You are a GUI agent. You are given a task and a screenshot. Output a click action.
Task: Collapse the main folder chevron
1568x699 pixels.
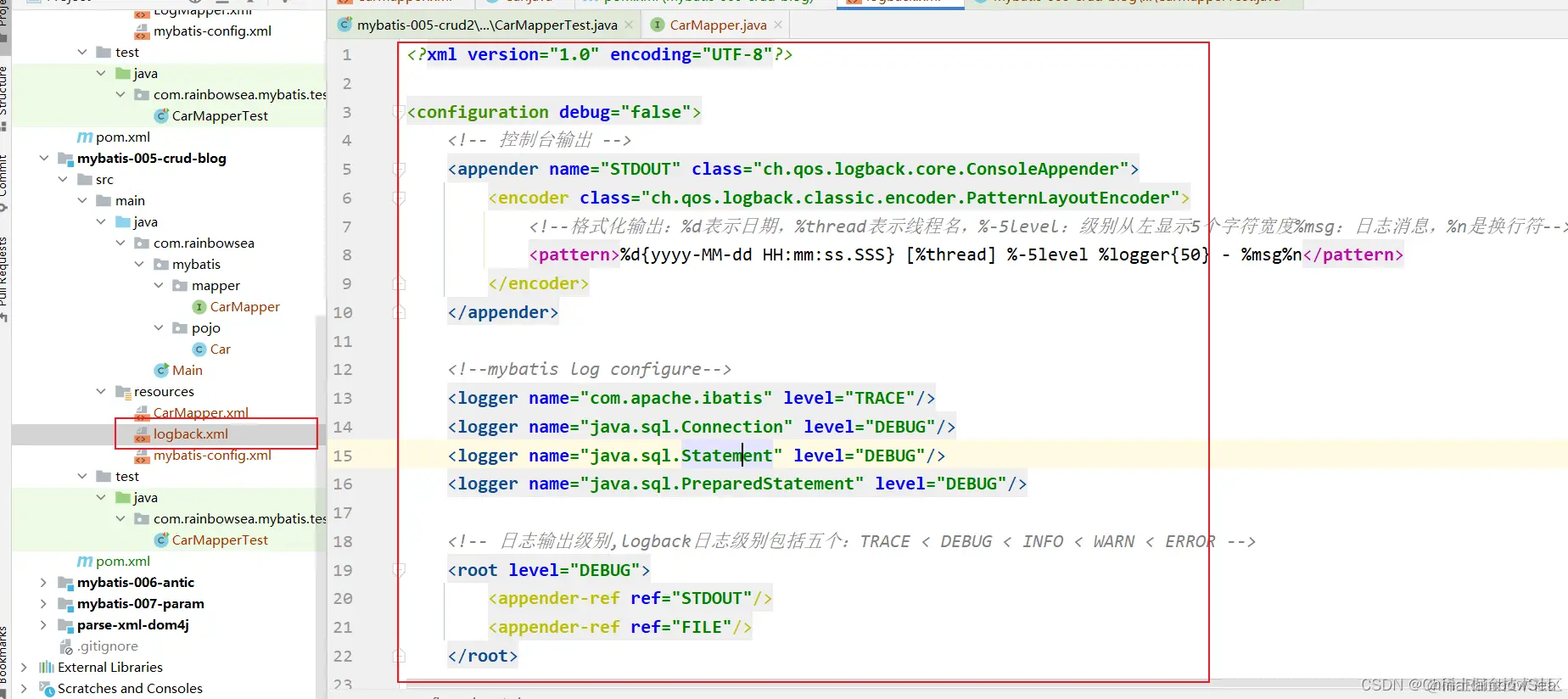pos(82,201)
